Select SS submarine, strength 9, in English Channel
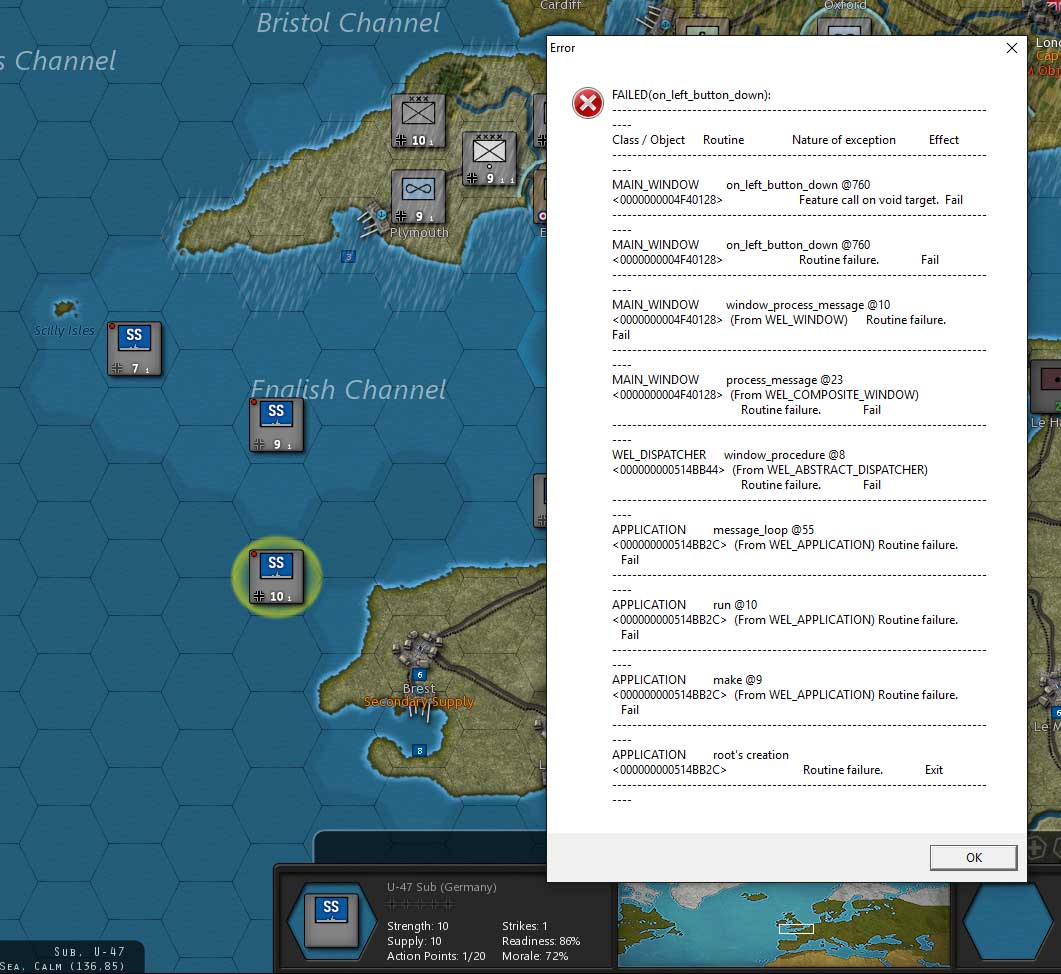The width and height of the screenshot is (1061, 974). click(276, 424)
